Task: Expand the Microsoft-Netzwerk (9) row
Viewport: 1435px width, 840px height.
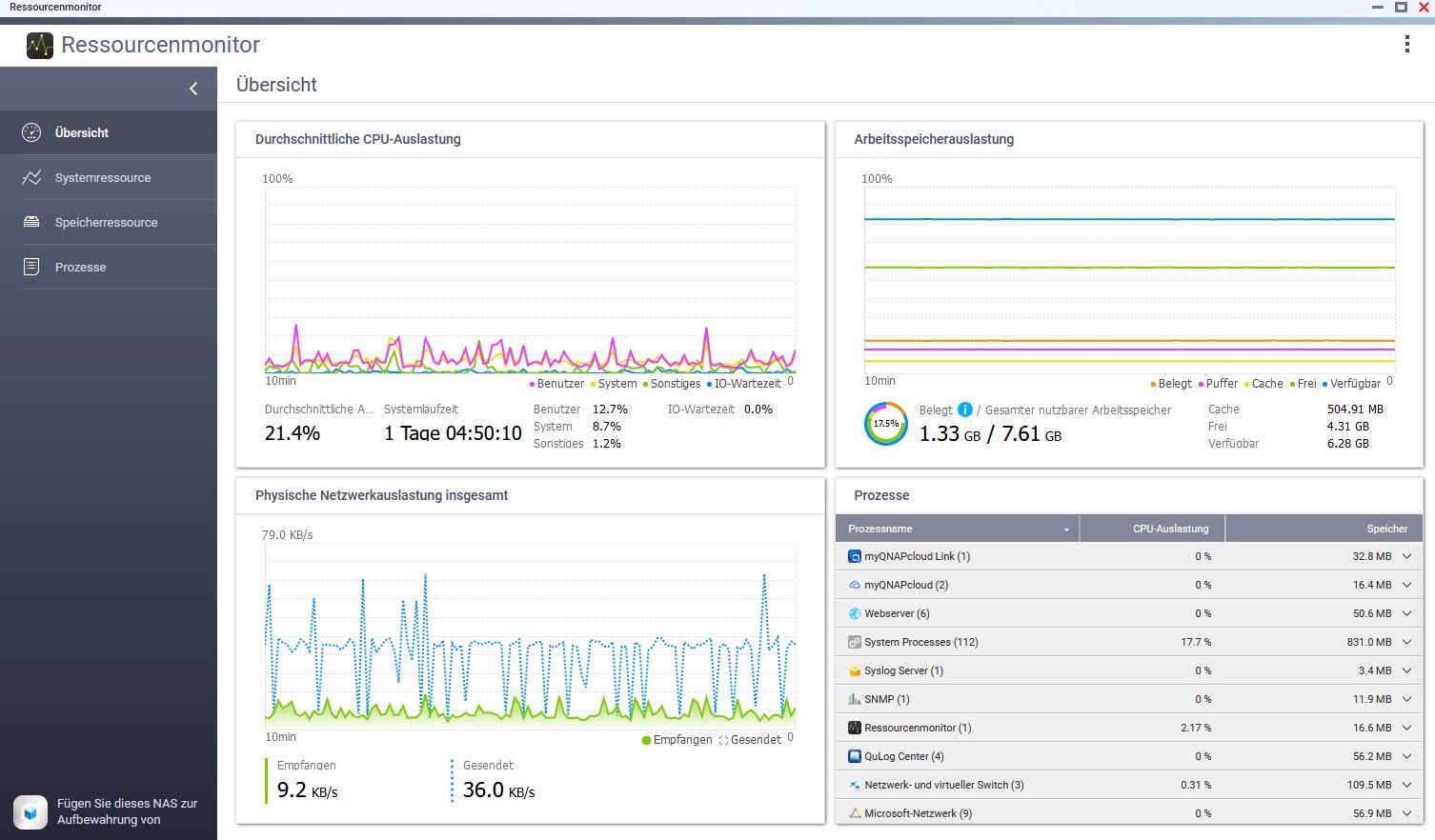Action: [x=1406, y=813]
